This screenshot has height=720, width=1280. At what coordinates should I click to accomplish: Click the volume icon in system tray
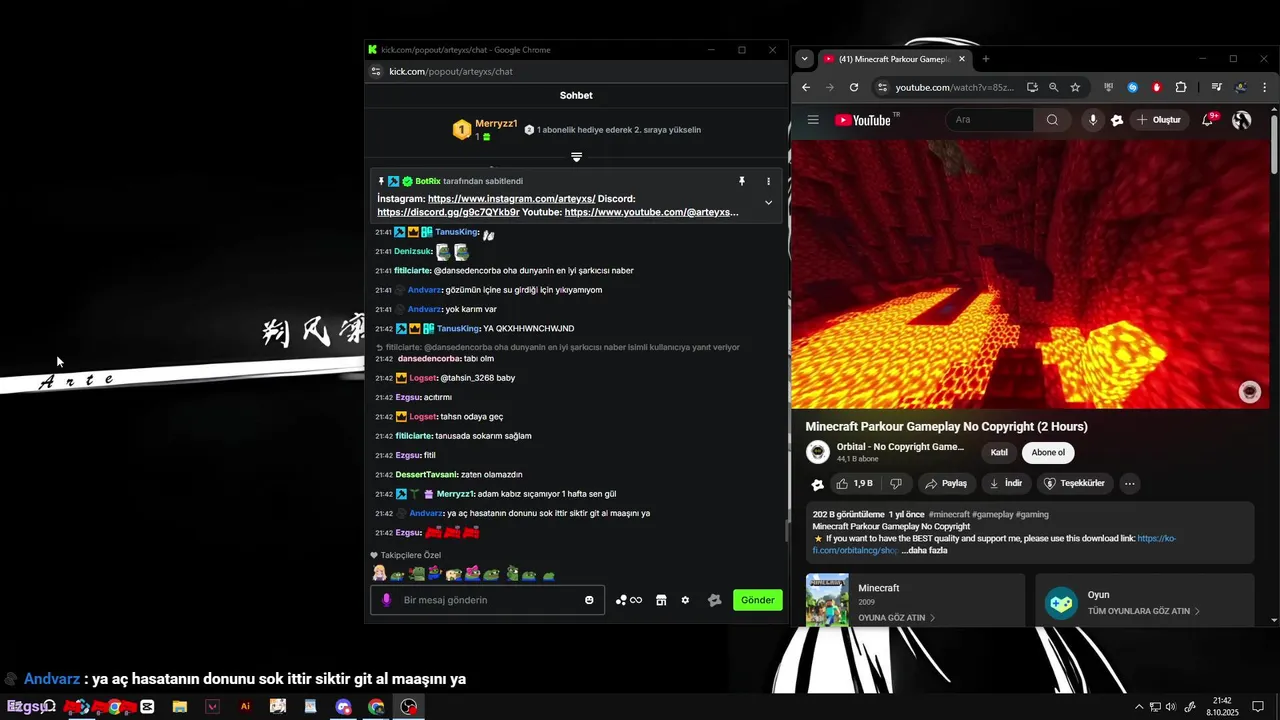[1171, 707]
